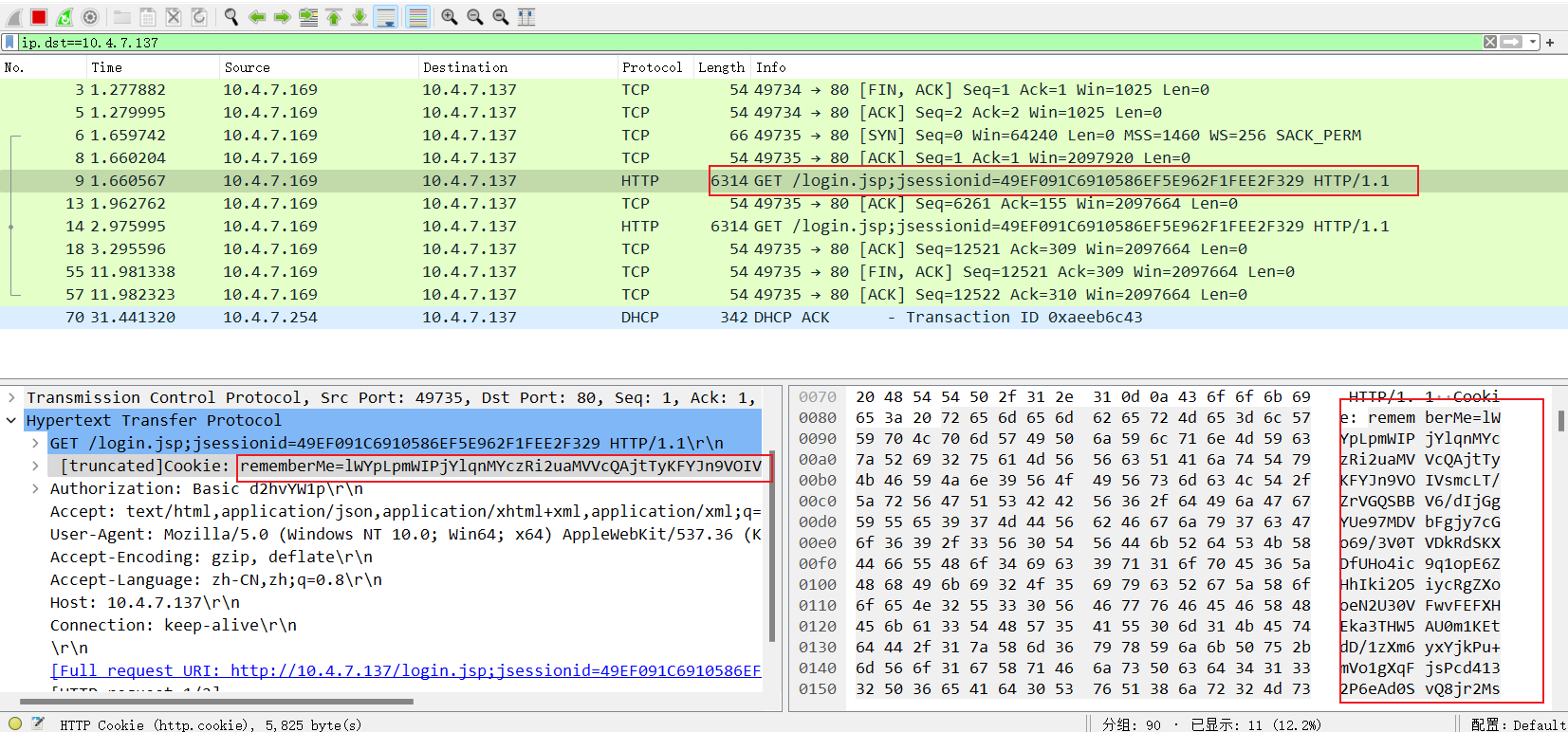Sort by the Destination column header

[518, 67]
